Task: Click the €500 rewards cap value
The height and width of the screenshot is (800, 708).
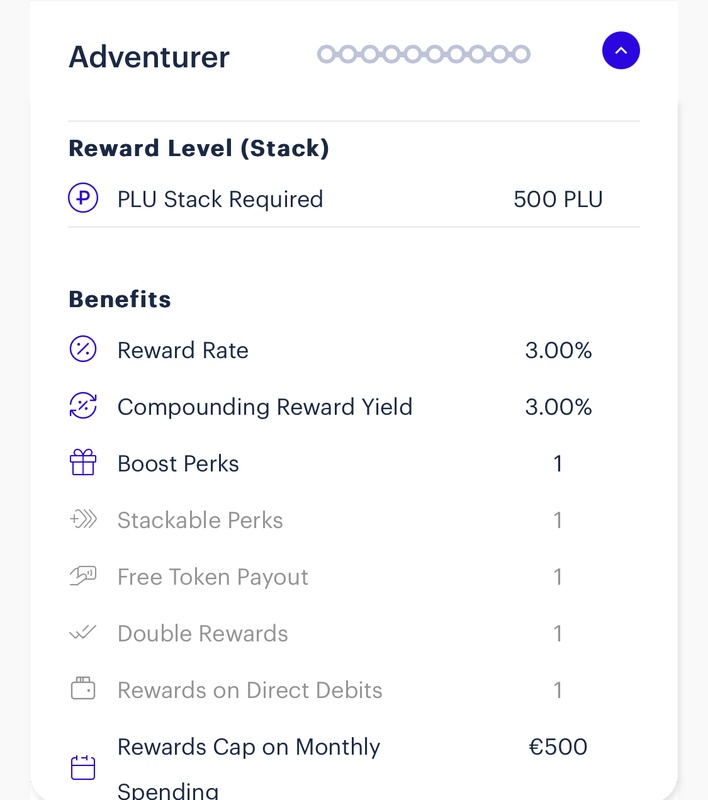Action: [x=558, y=747]
